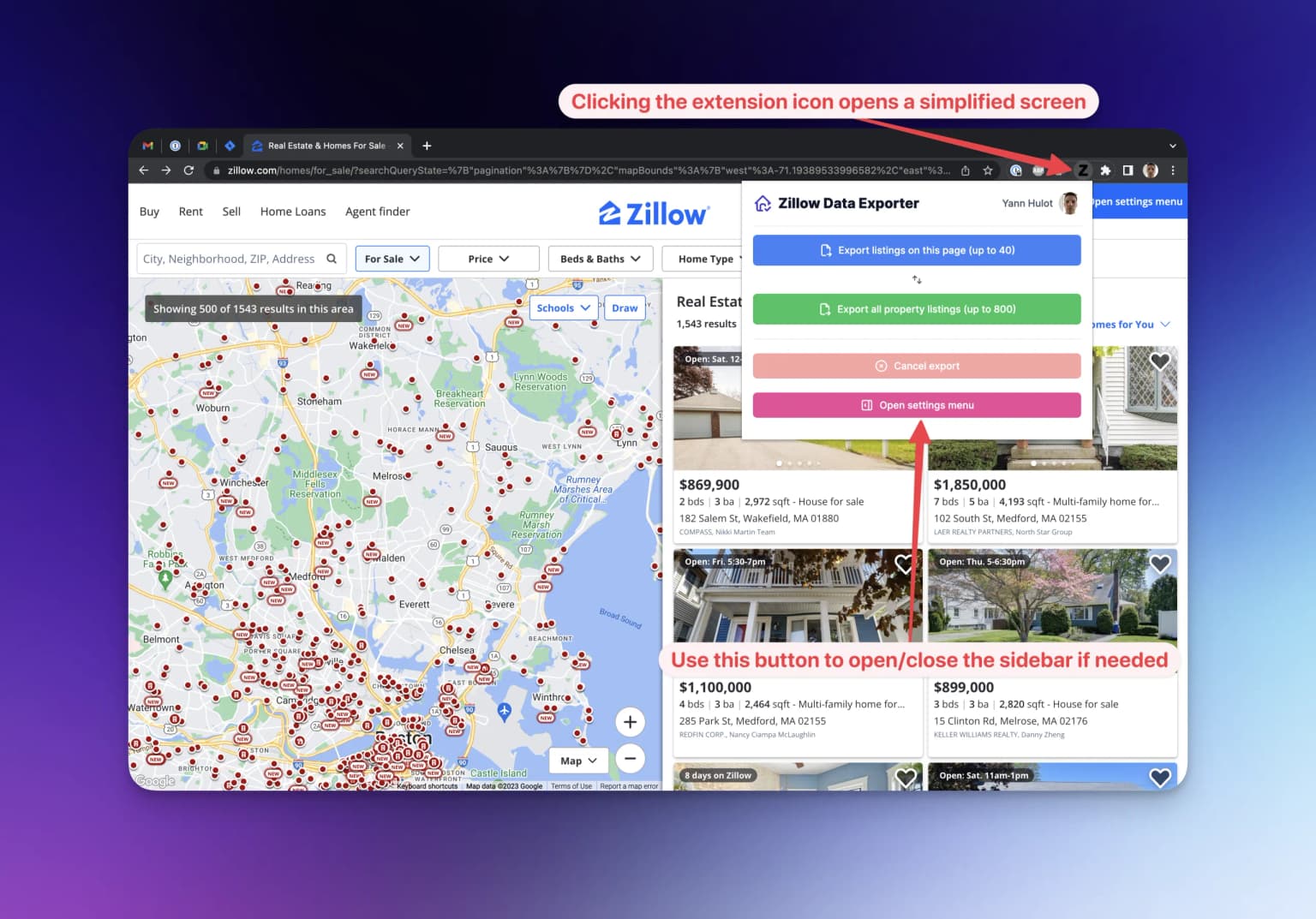Click the Open: Fri. 5:30-7pm listing photo
This screenshot has height=919, width=1316.
coord(797,596)
